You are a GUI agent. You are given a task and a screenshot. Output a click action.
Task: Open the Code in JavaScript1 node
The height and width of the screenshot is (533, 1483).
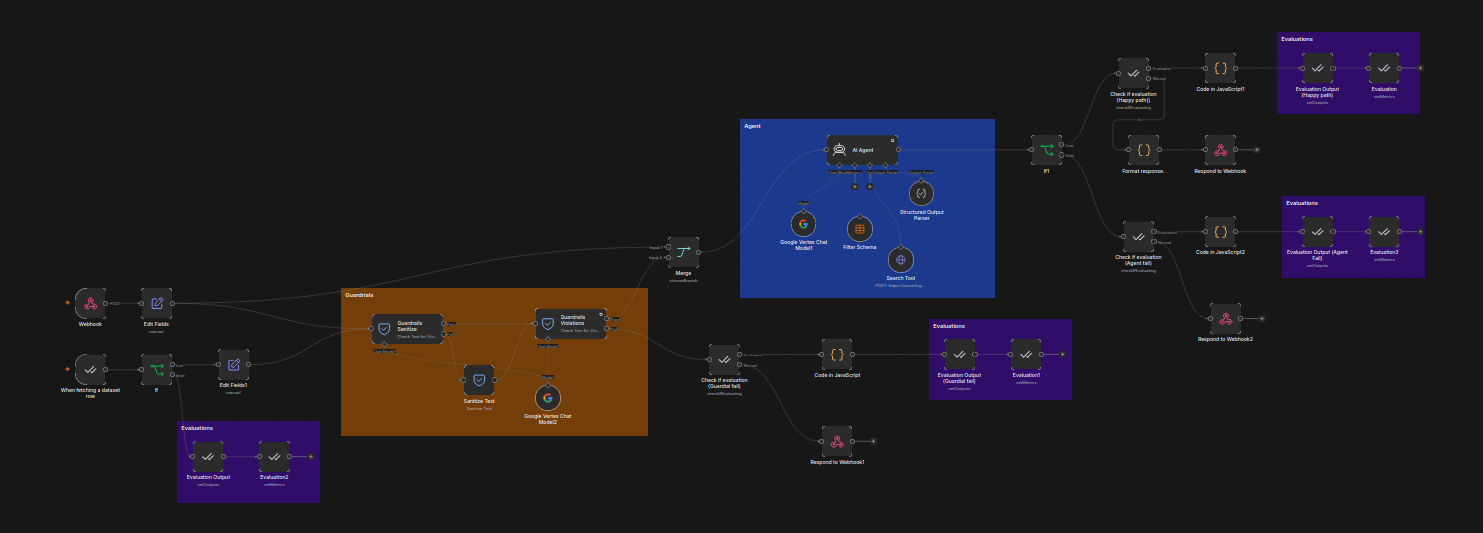point(1220,68)
